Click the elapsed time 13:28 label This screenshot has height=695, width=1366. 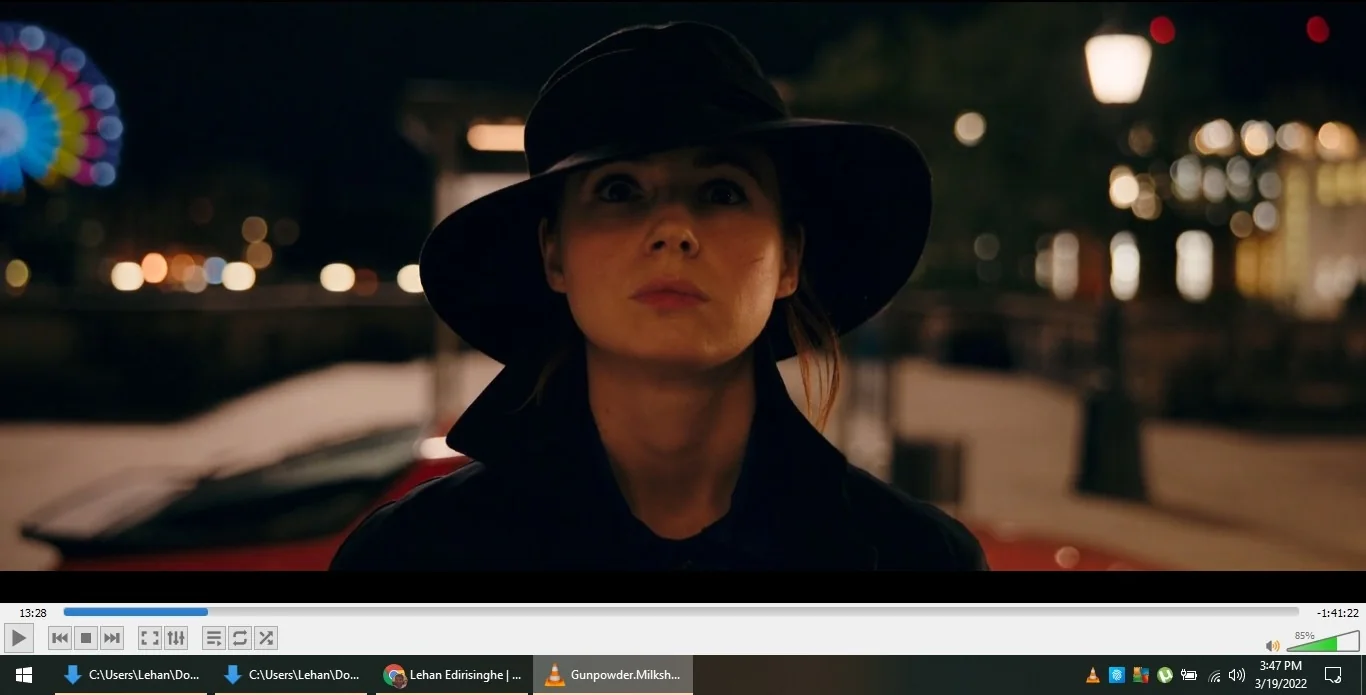tap(33, 613)
